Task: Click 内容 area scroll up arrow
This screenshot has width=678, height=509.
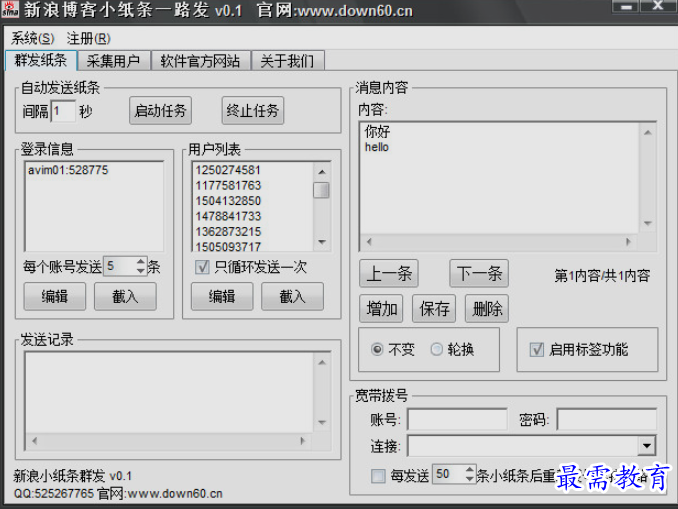Action: point(648,133)
